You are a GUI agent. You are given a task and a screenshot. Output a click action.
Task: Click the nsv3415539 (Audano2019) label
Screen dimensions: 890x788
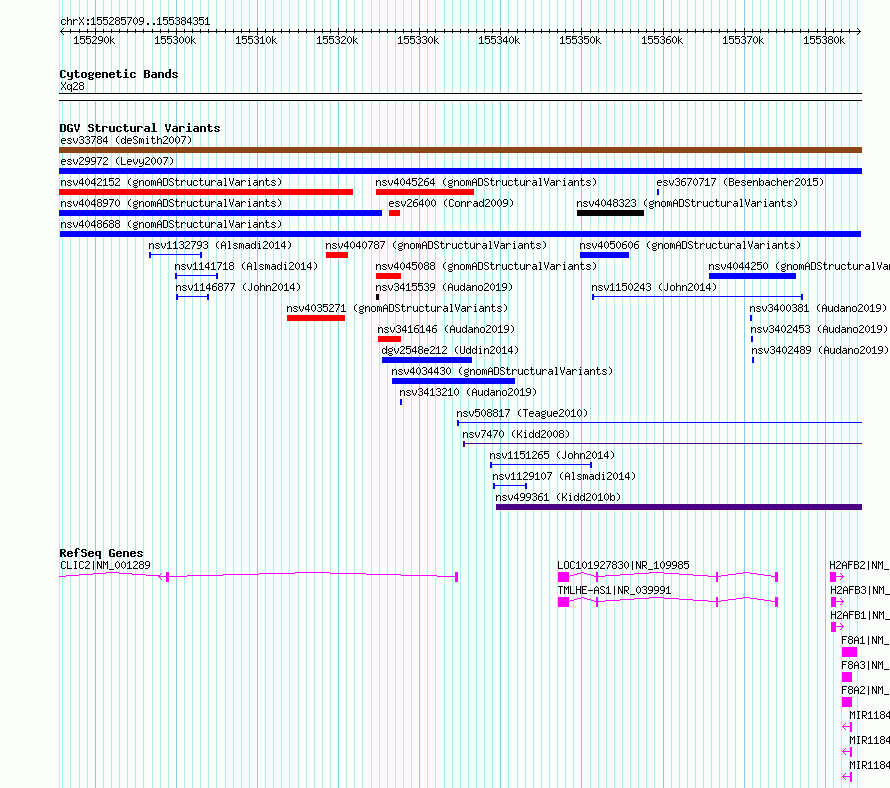click(444, 287)
